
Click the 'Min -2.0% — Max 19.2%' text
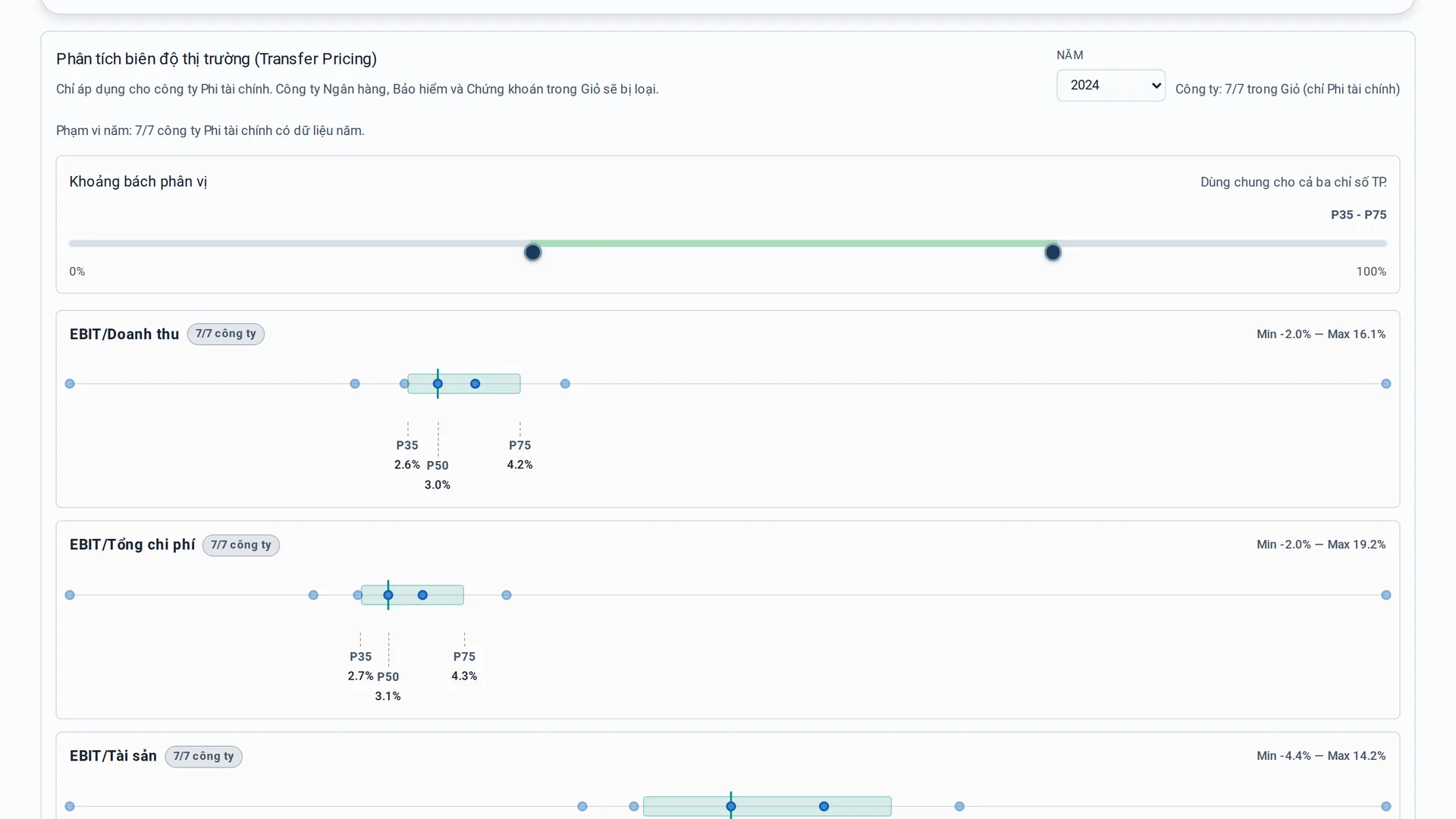tap(1321, 545)
